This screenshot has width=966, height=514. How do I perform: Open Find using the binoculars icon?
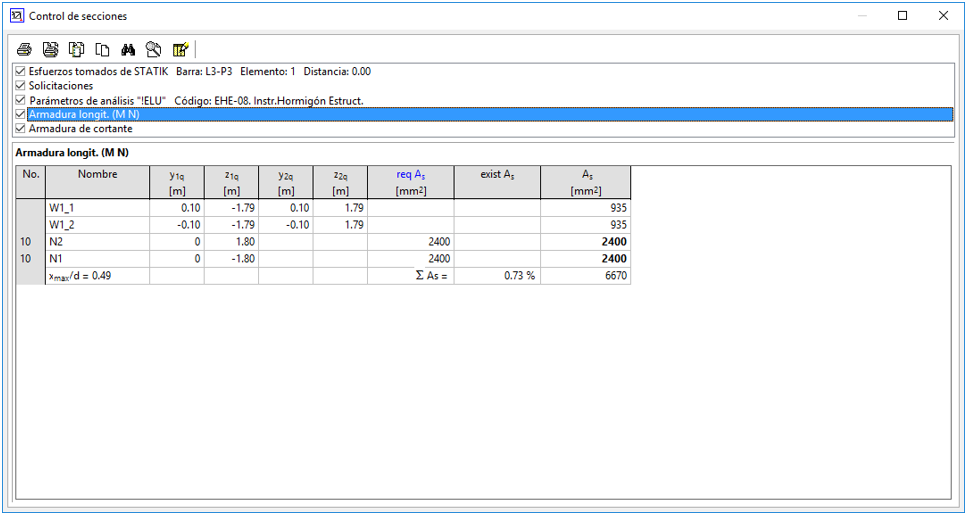click(128, 49)
